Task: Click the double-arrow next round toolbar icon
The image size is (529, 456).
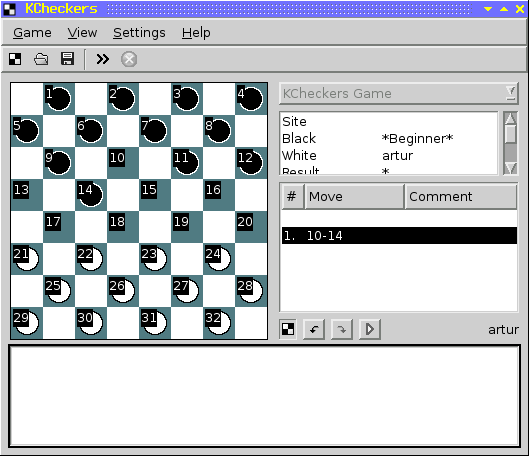Action: [103, 59]
